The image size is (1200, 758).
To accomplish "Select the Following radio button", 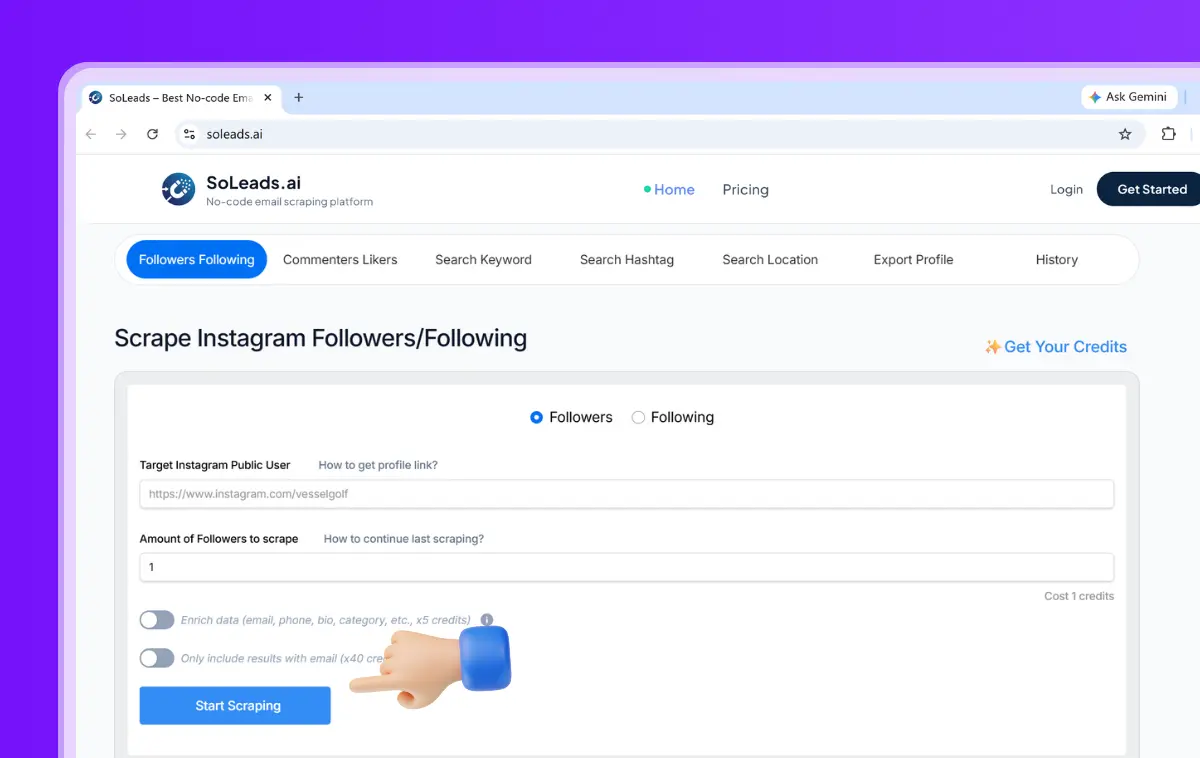I will click(638, 417).
